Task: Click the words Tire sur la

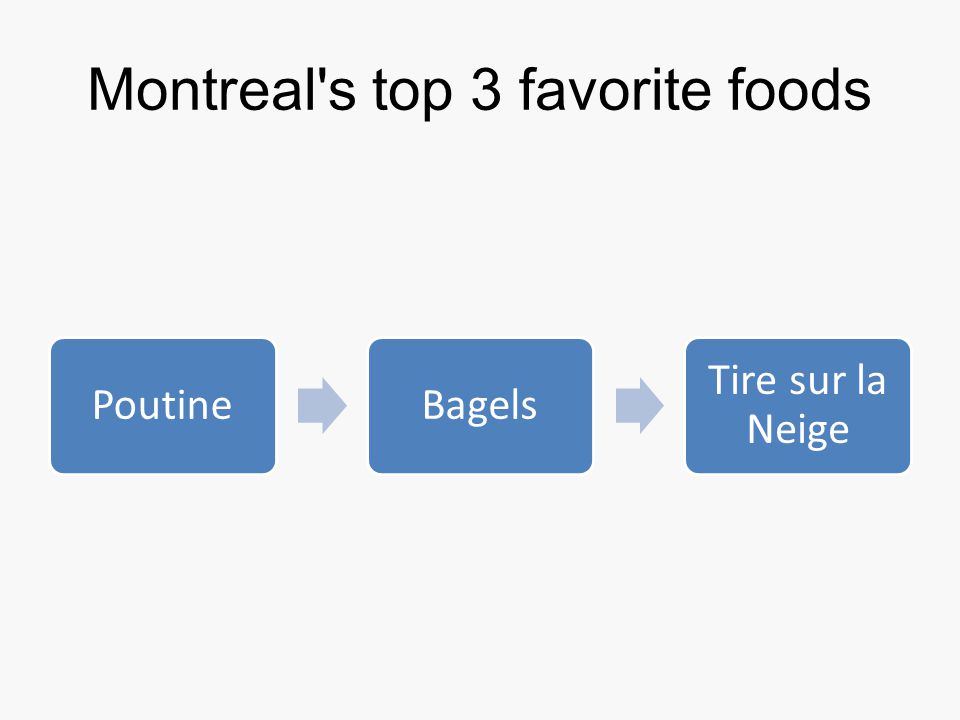Action: coord(797,380)
